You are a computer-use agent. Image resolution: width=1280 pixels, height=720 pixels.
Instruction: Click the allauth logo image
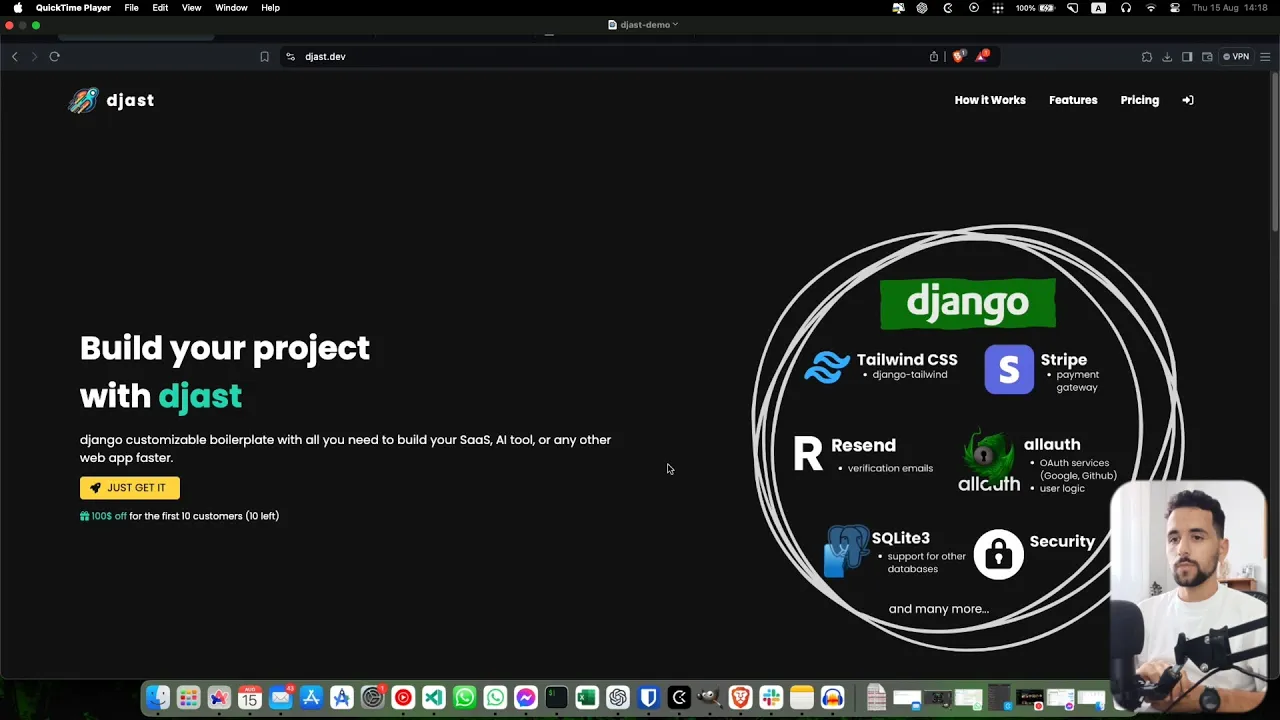tap(989, 462)
